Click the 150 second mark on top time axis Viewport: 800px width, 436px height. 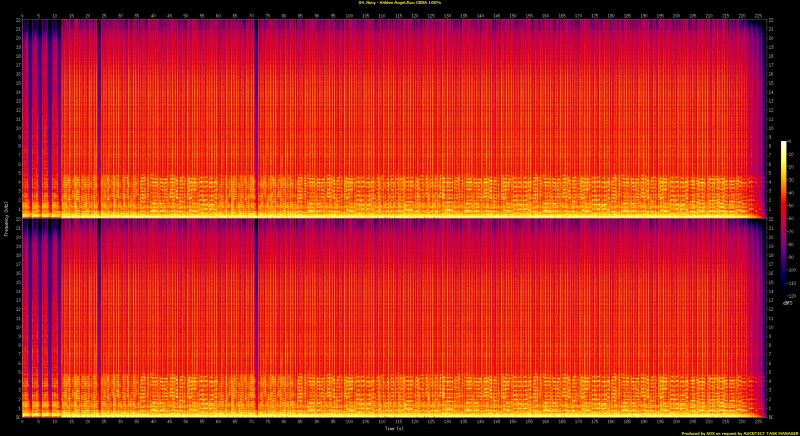click(x=510, y=14)
